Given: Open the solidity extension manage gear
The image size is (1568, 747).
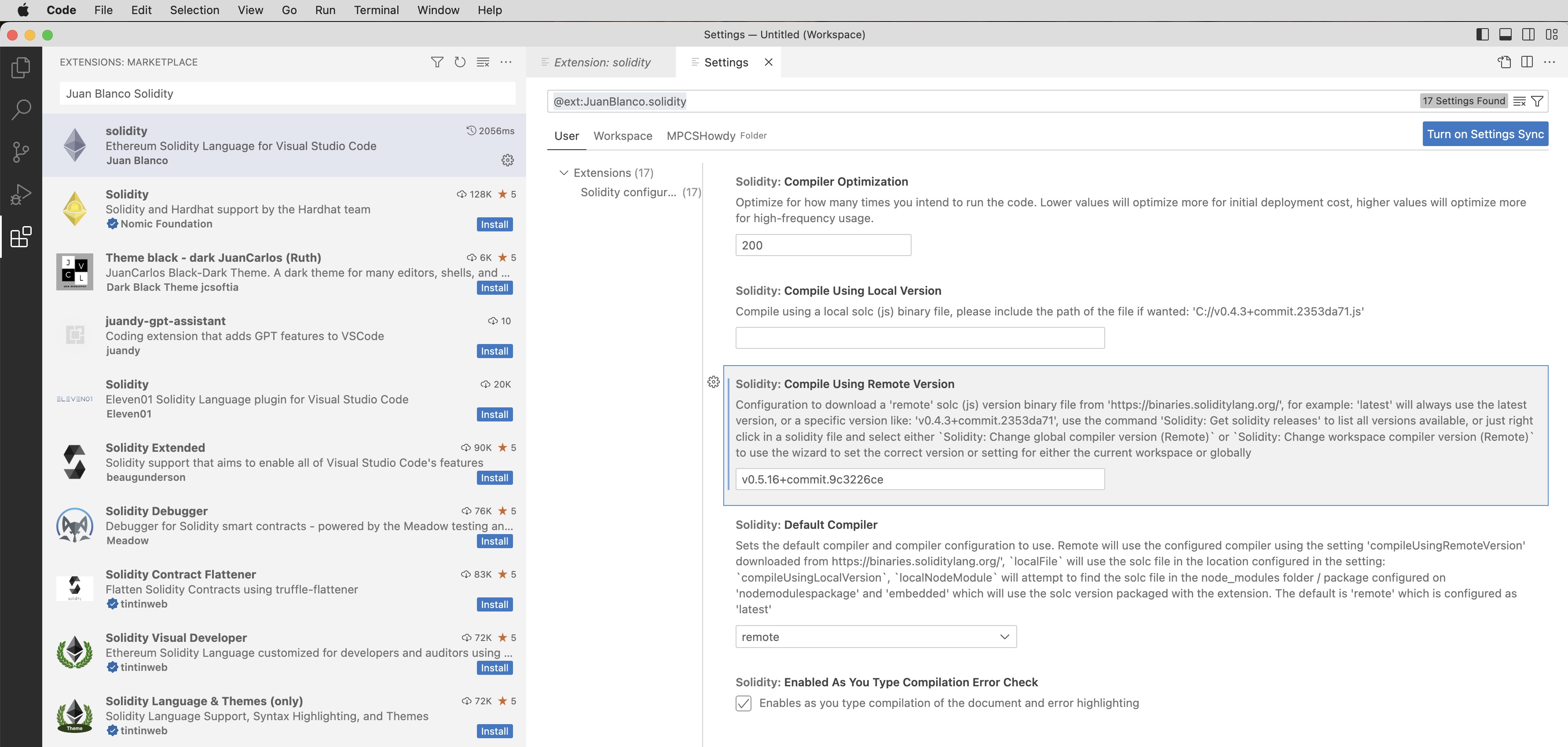Looking at the screenshot, I should tap(507, 160).
